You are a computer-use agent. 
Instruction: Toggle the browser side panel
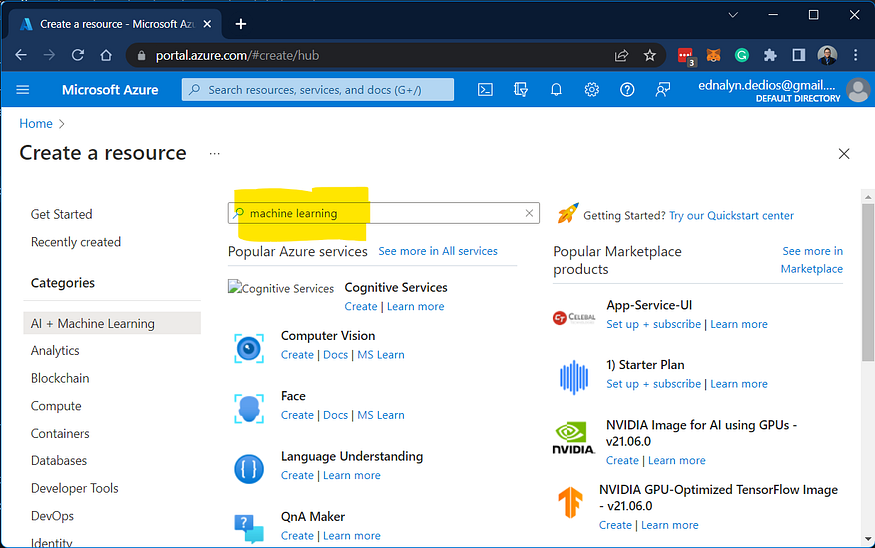[799, 55]
